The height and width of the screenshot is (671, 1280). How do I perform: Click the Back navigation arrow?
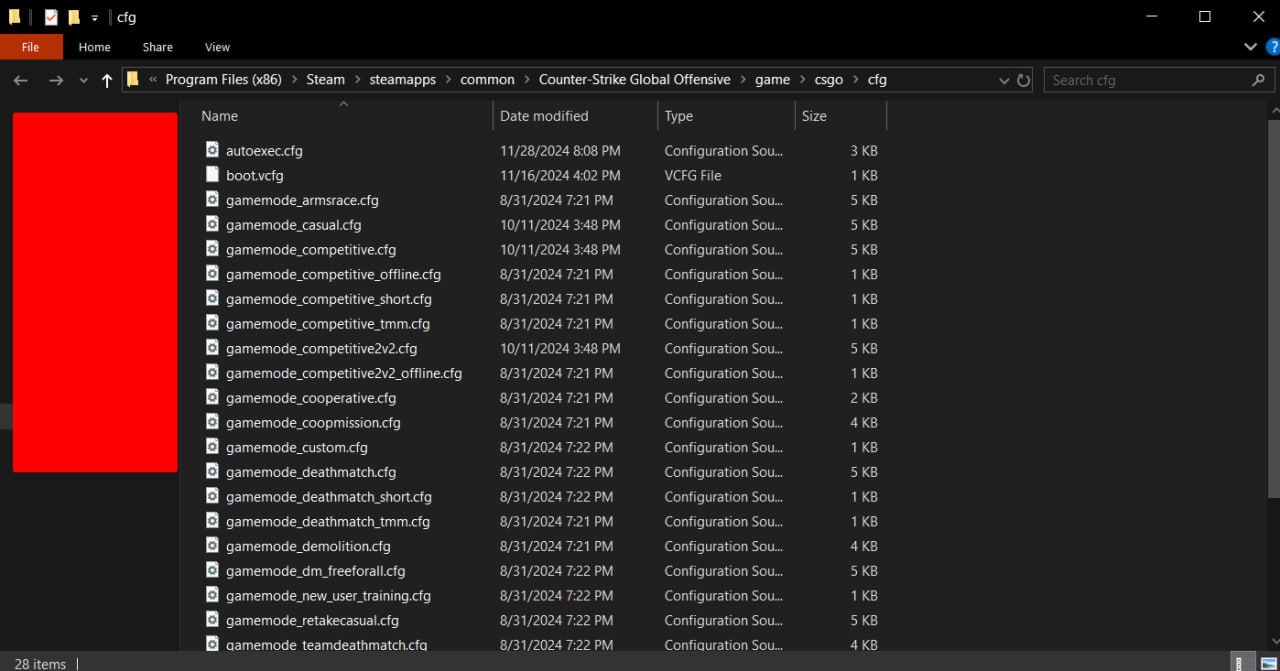[21, 80]
